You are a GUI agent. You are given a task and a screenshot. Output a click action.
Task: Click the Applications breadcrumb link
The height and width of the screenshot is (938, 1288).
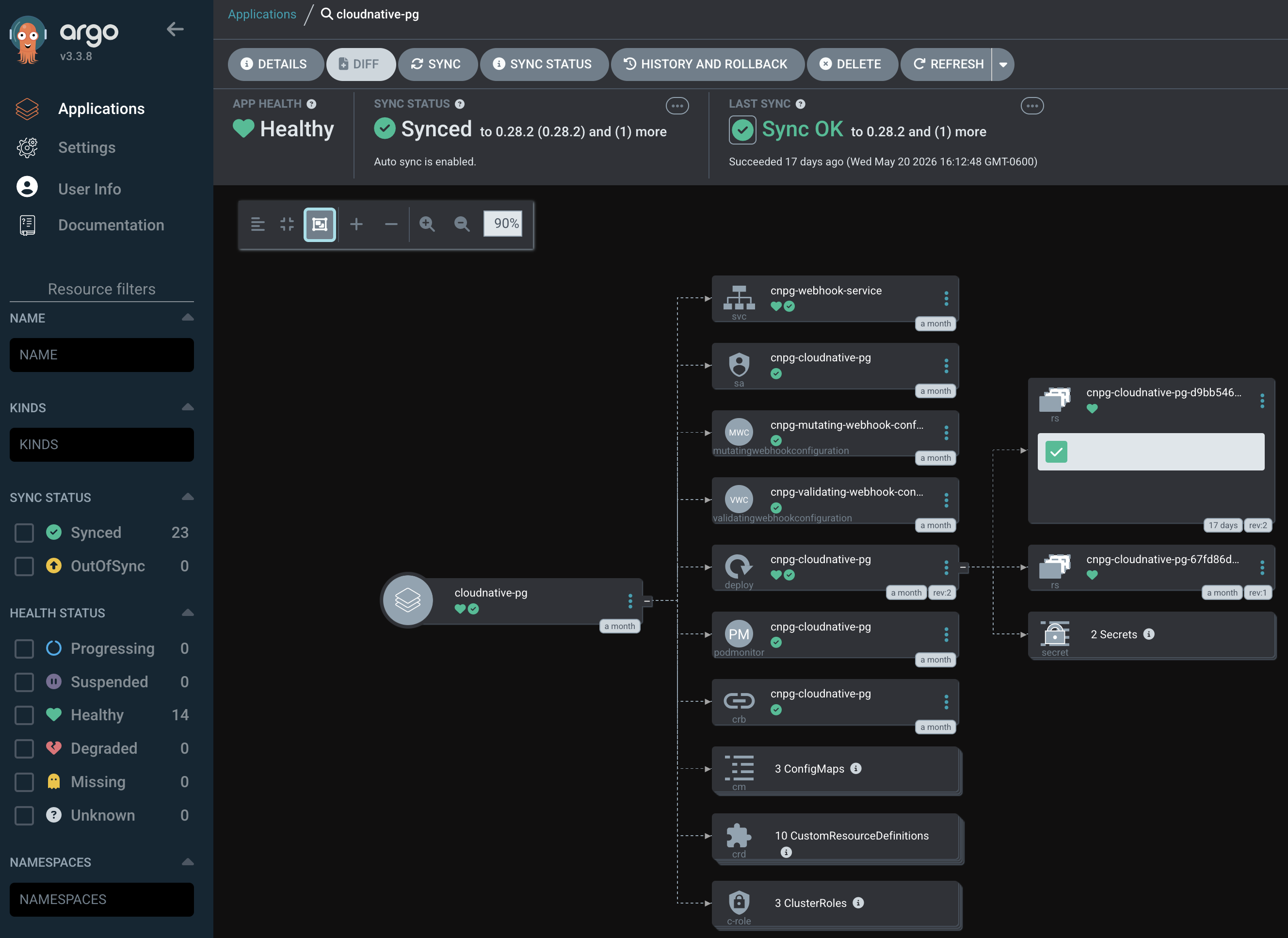pyautogui.click(x=262, y=14)
